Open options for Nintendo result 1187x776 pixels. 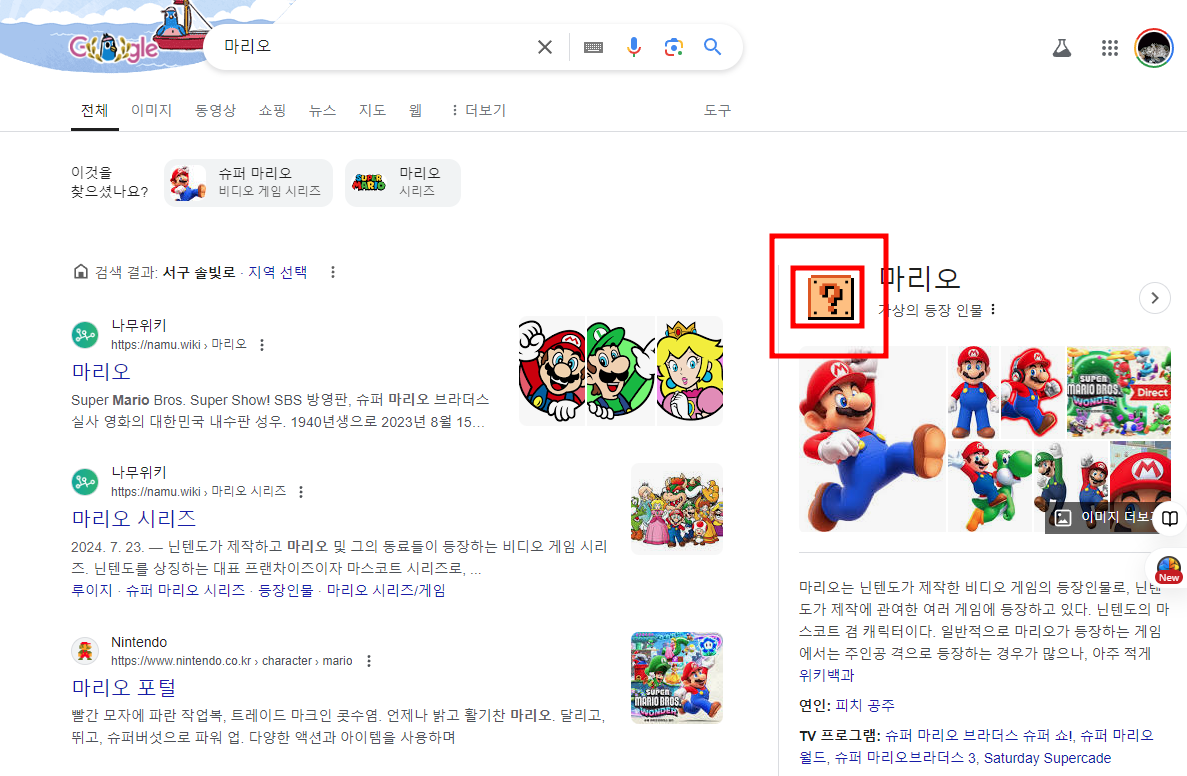point(369,661)
